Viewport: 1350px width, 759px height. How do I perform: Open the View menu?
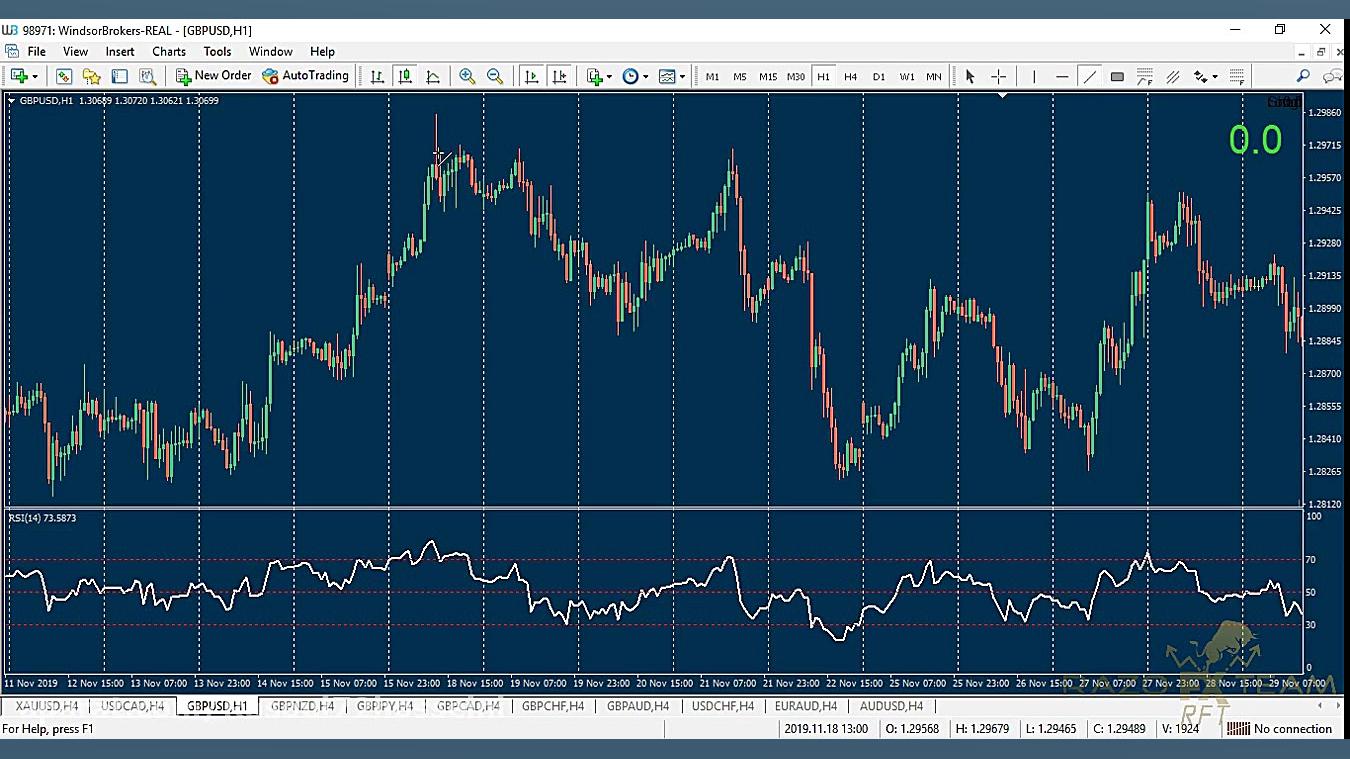coord(76,51)
